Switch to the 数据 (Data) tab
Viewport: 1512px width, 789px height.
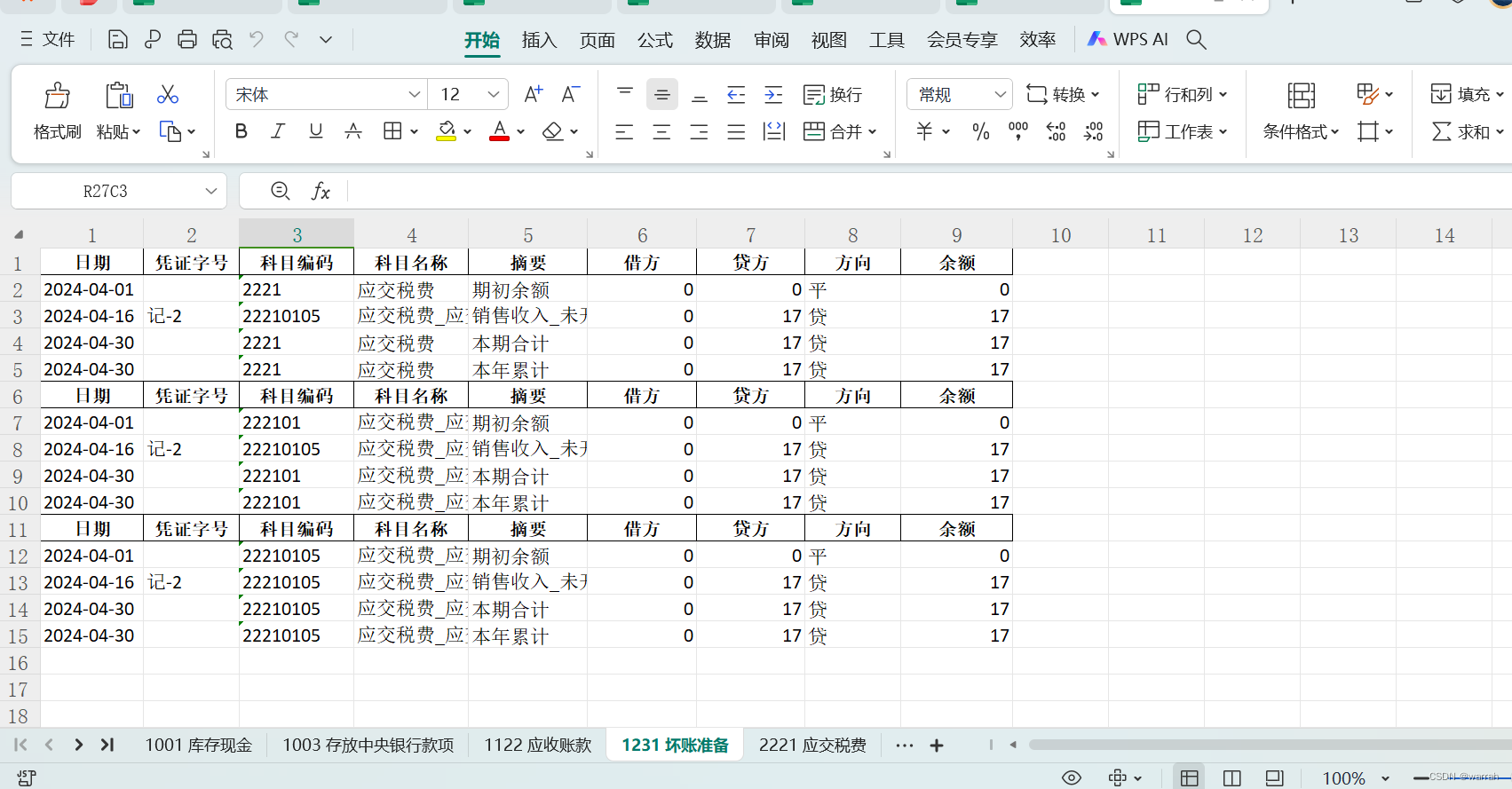[x=713, y=40]
